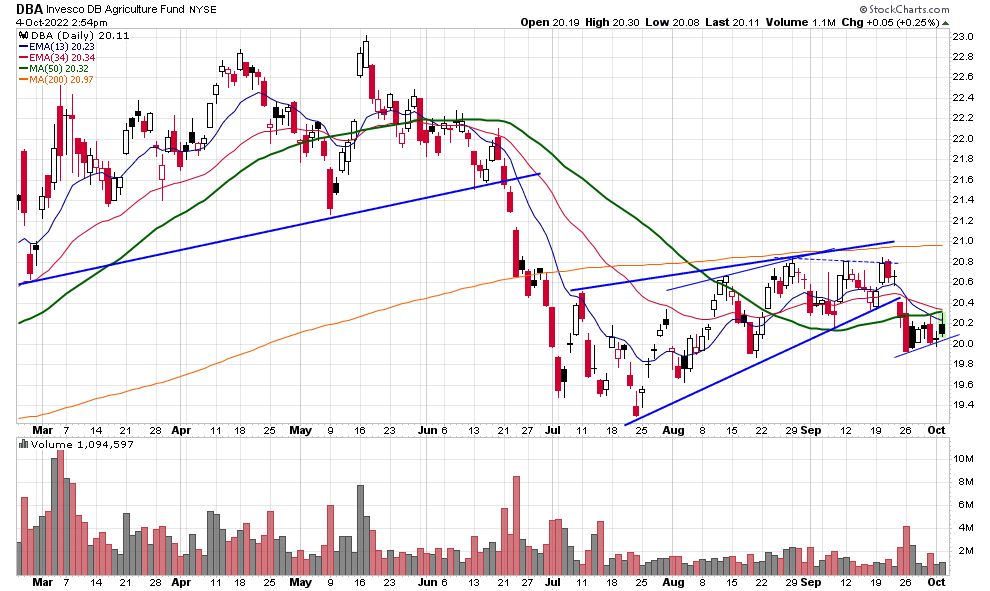Viewport: 990px width, 591px height.
Task: Click the date stamp 4-Oct-2022 2:54pm
Action: (62, 23)
